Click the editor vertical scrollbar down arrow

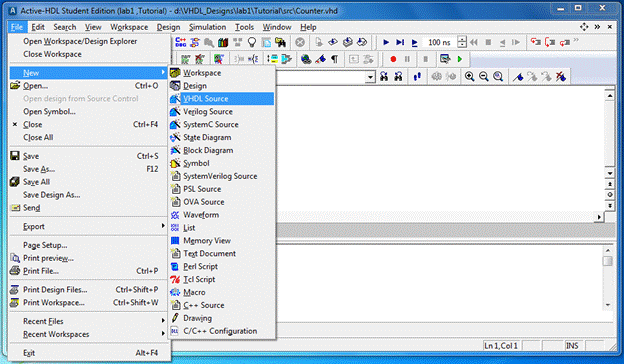pos(610,173)
